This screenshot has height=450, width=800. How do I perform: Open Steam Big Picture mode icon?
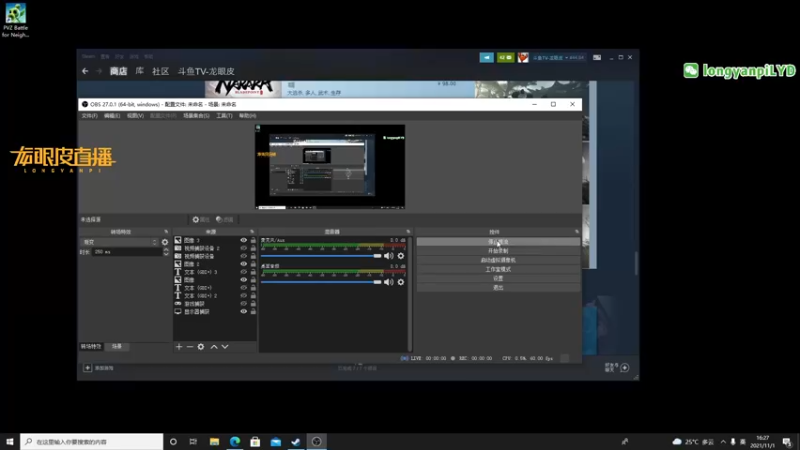coord(597,58)
